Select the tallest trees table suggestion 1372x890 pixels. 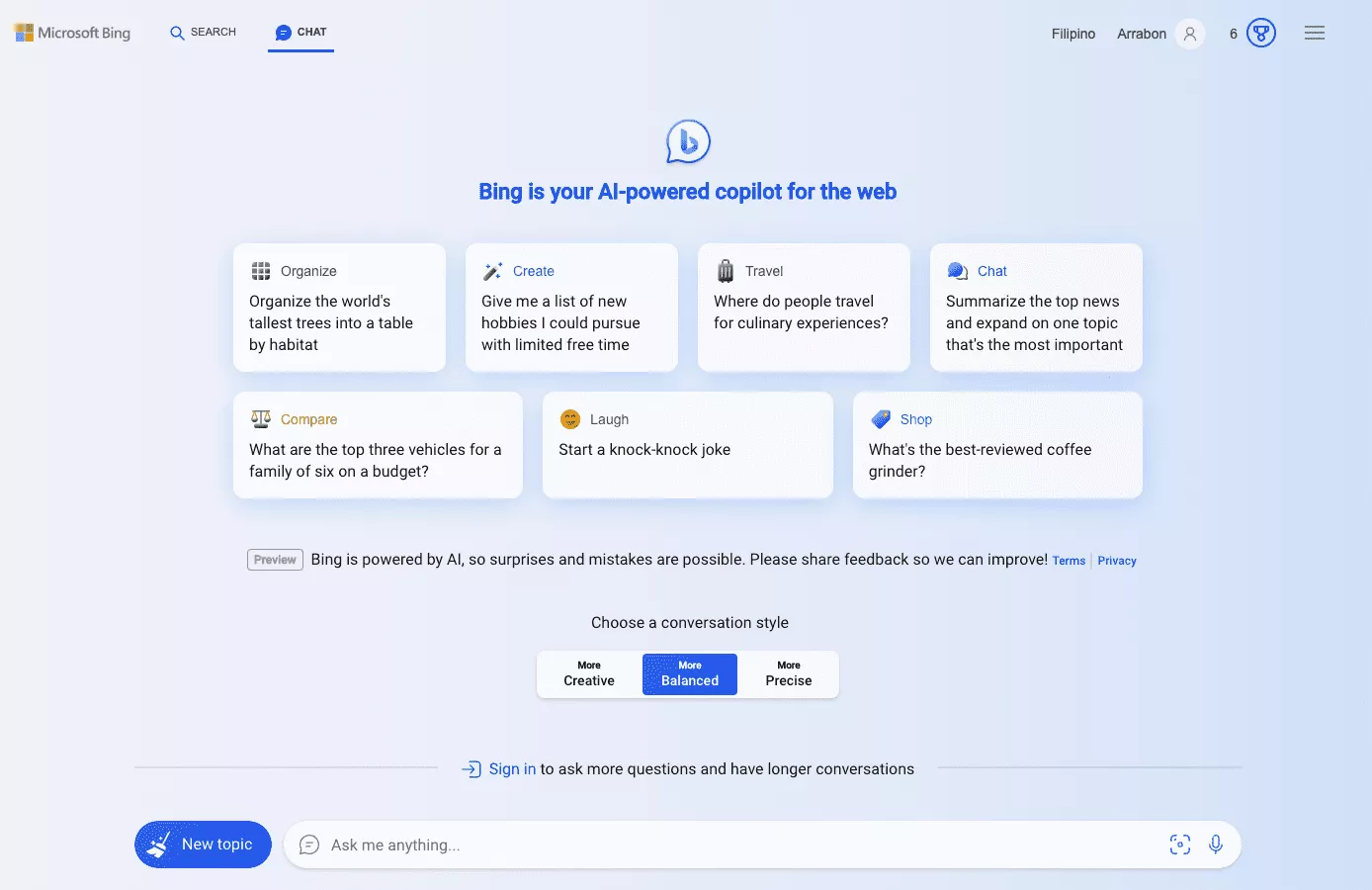tap(339, 308)
